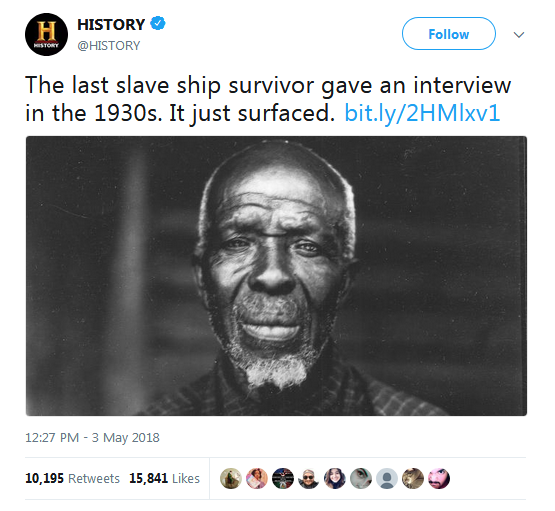The height and width of the screenshot is (511, 555).
Task: Enlarge the black-and-white portrait photo
Action: [276, 276]
